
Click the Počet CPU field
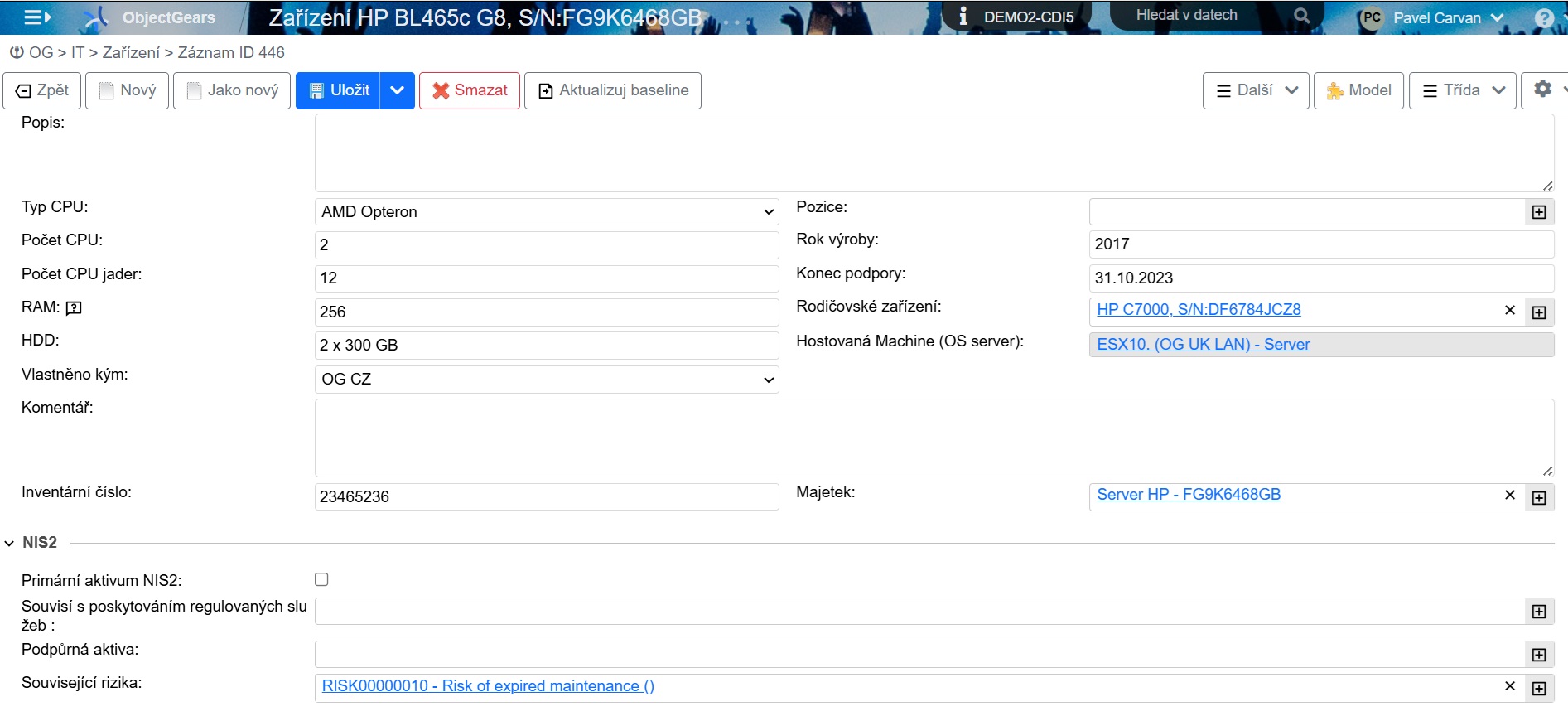(x=547, y=245)
